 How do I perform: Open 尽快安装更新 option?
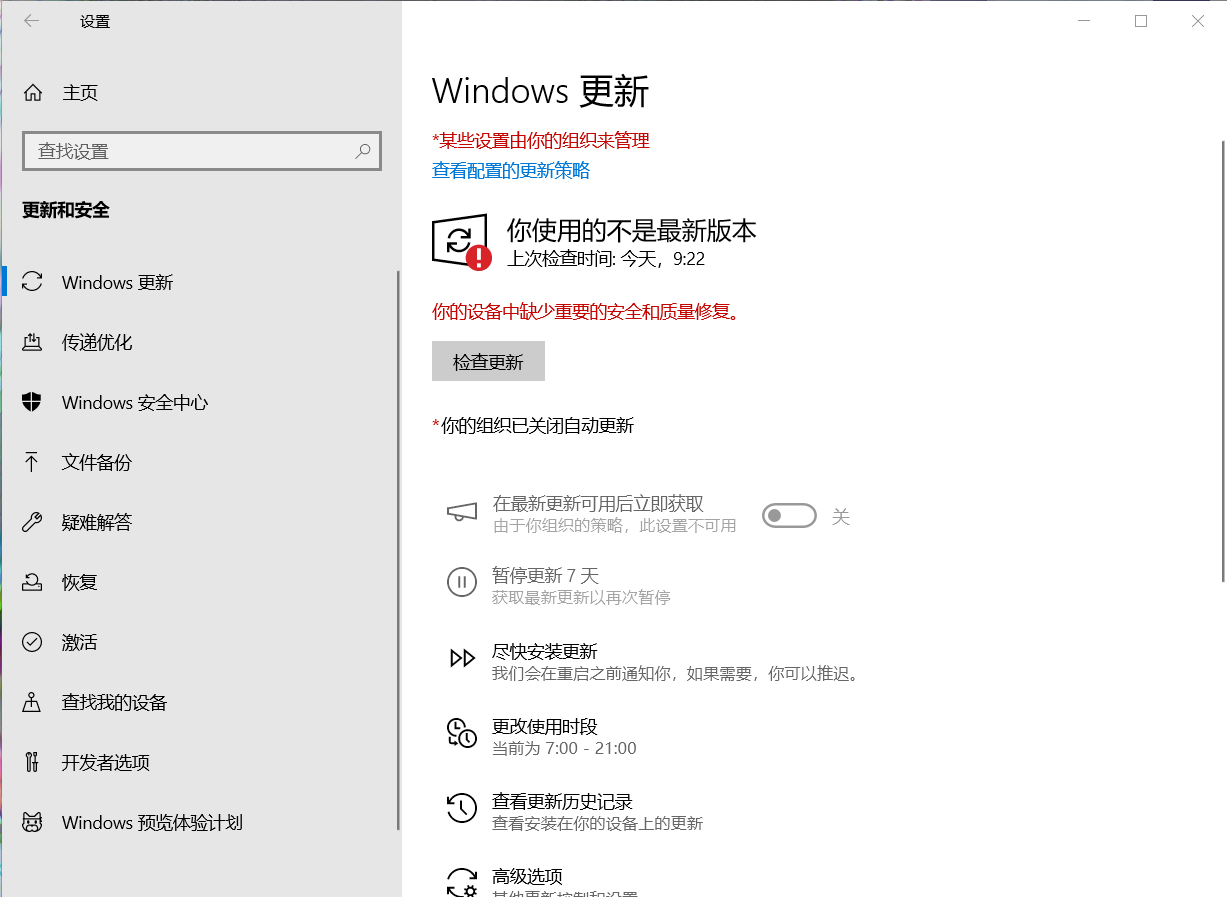tap(544, 651)
